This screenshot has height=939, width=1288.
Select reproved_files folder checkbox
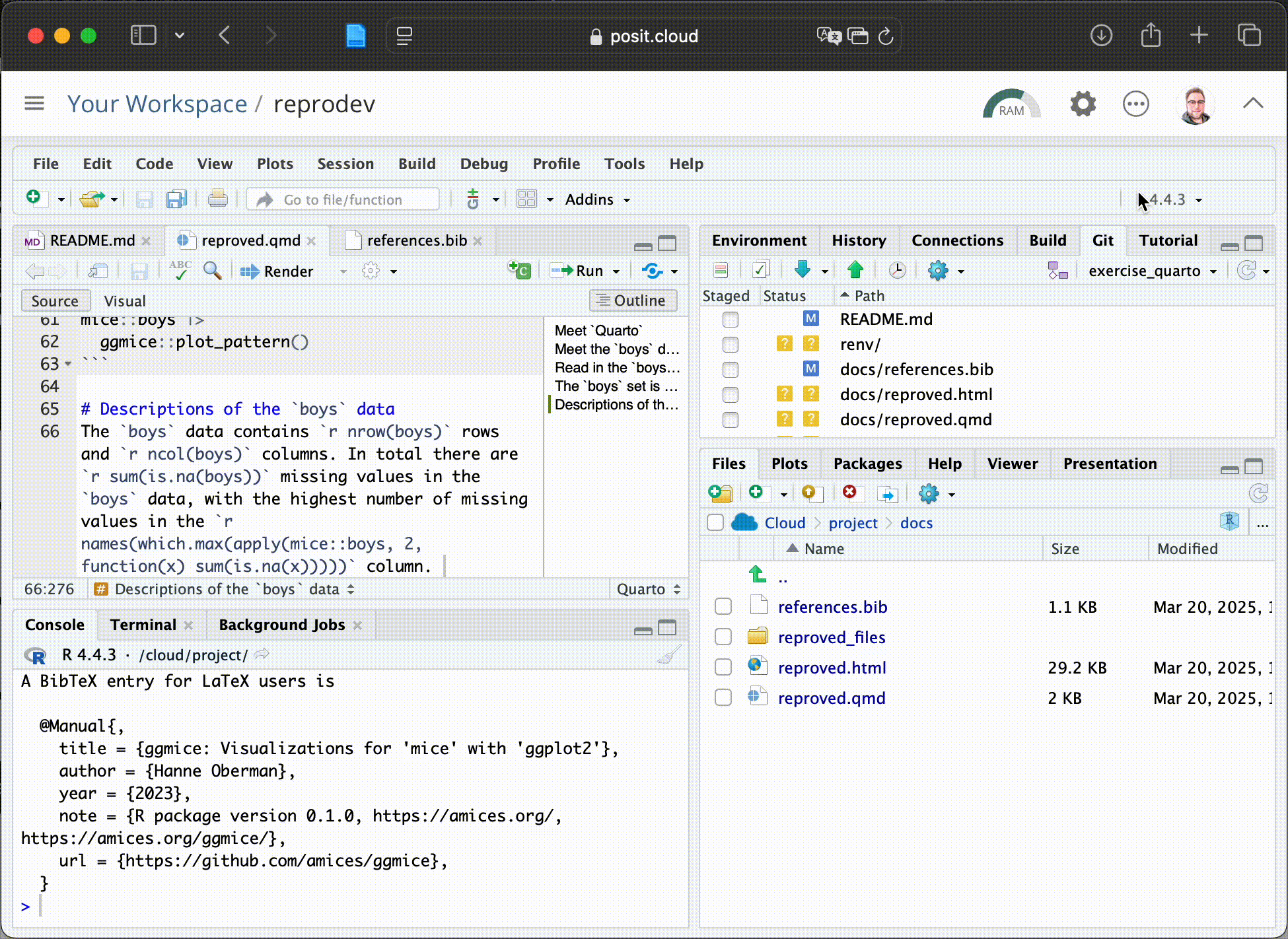coord(723,637)
